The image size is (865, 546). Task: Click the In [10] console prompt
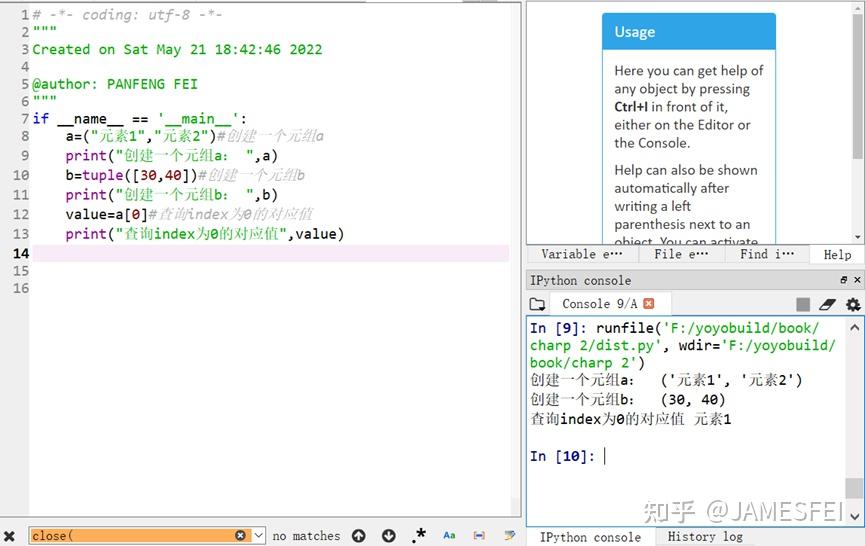pyautogui.click(x=562, y=456)
